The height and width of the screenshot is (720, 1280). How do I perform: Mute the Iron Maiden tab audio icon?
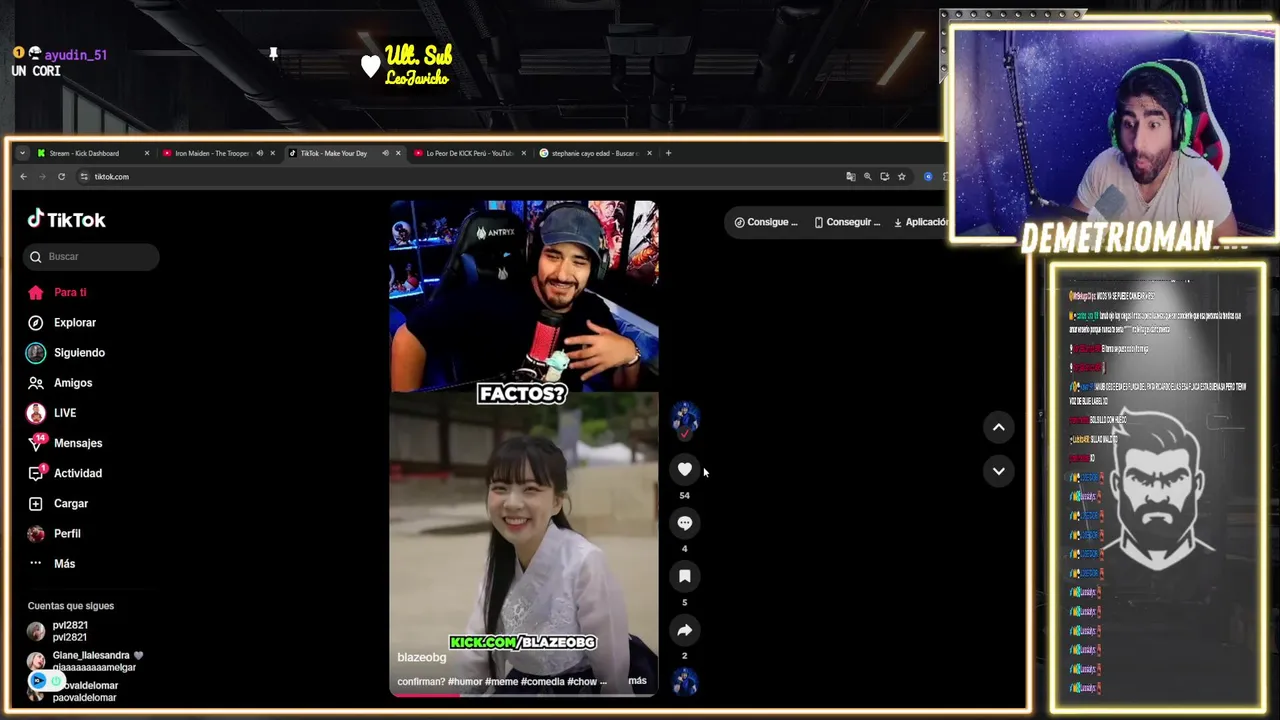tap(259, 153)
